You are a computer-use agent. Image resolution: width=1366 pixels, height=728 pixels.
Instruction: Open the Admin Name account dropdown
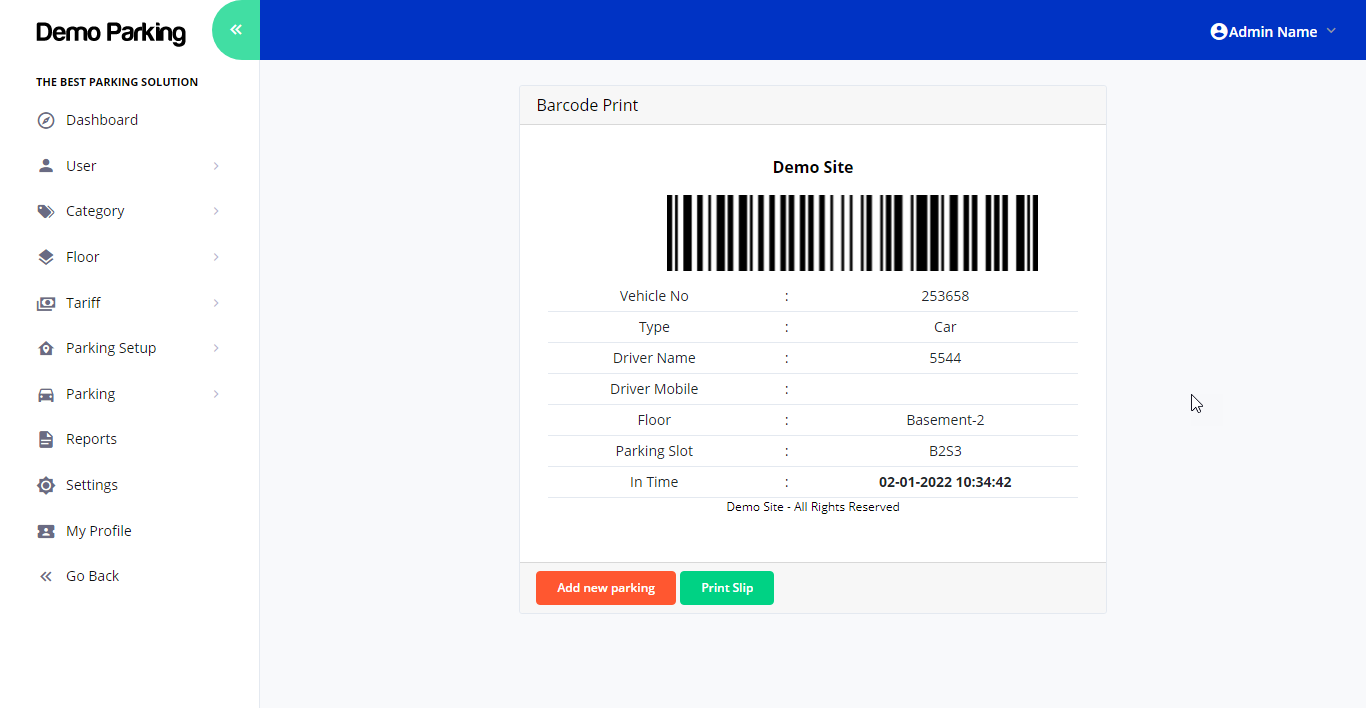pos(1273,32)
